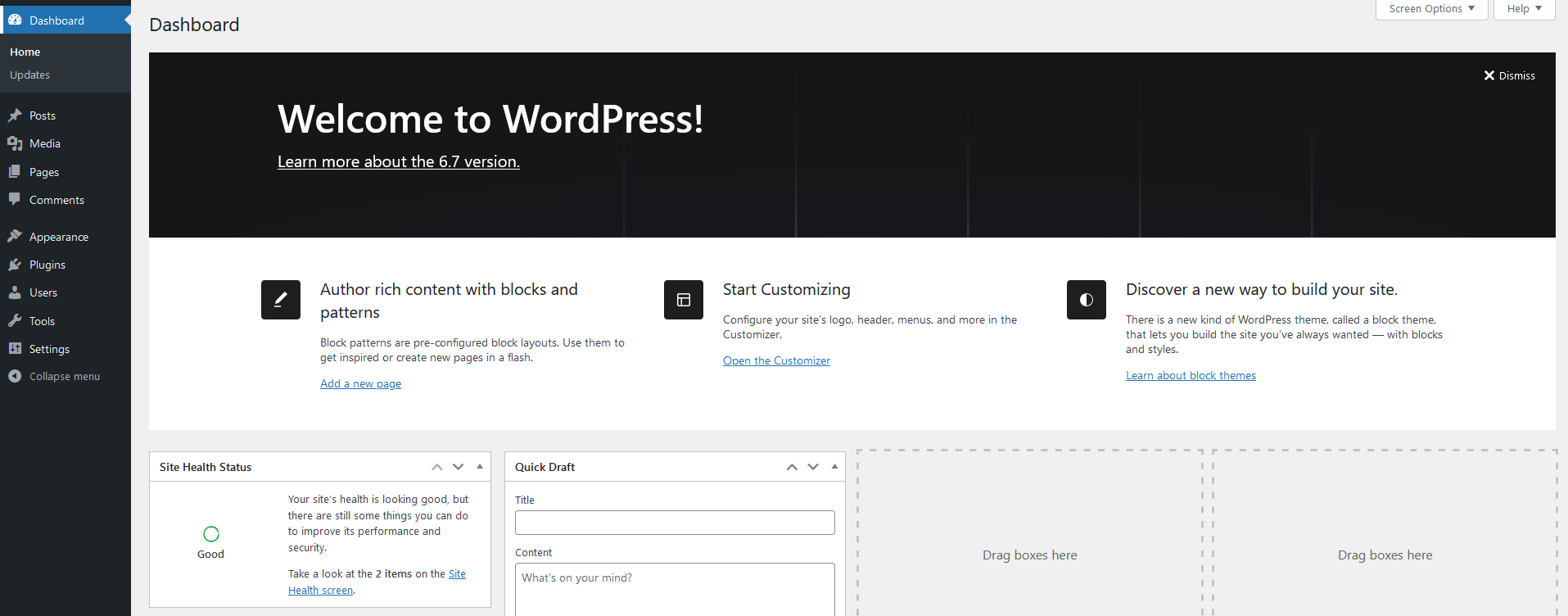The height and width of the screenshot is (616, 1568).
Task: Move Quick Draft box down
Action: tap(813, 467)
